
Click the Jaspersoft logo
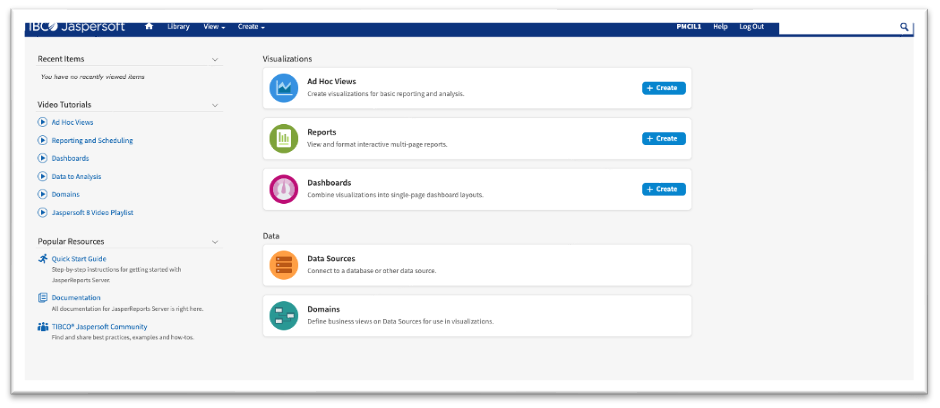76,27
